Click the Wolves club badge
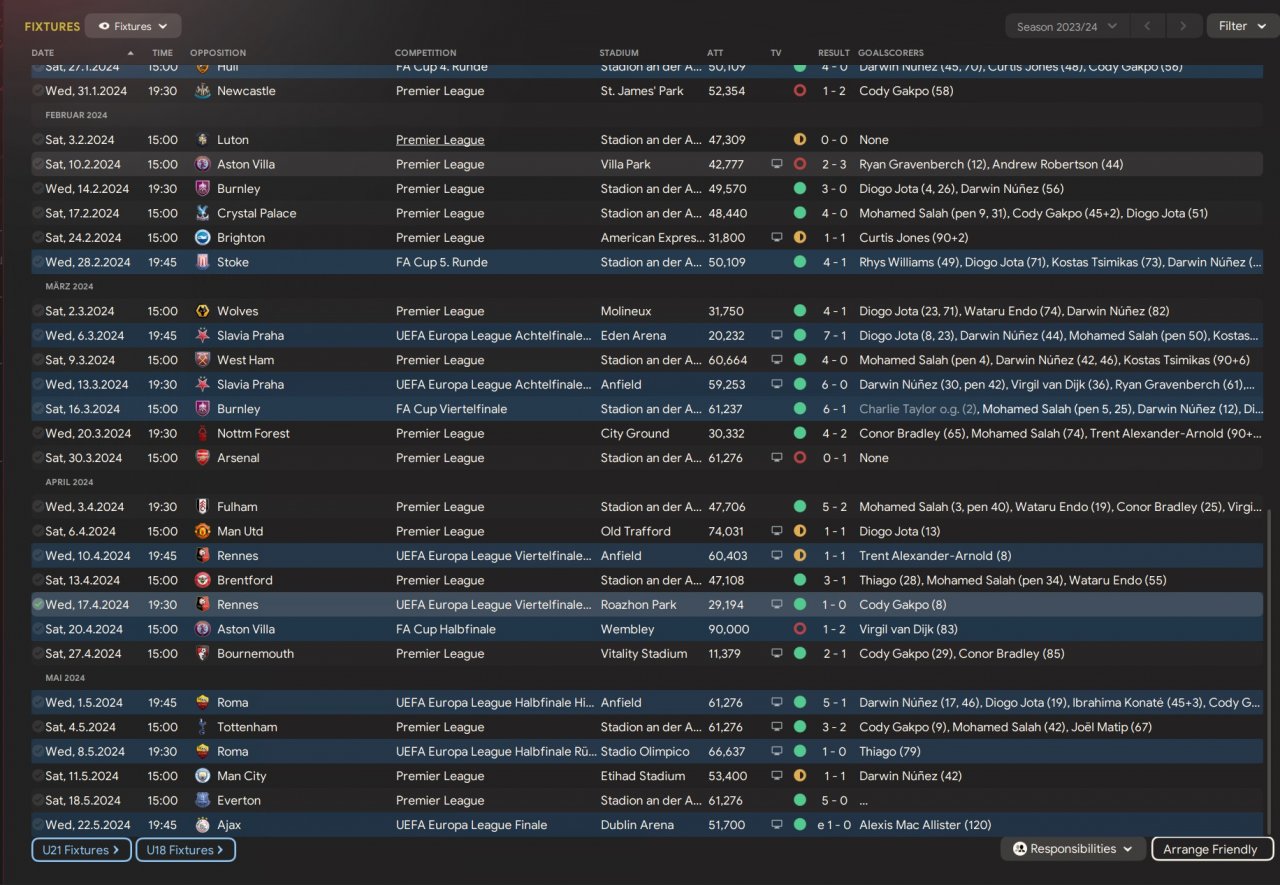 [x=202, y=311]
